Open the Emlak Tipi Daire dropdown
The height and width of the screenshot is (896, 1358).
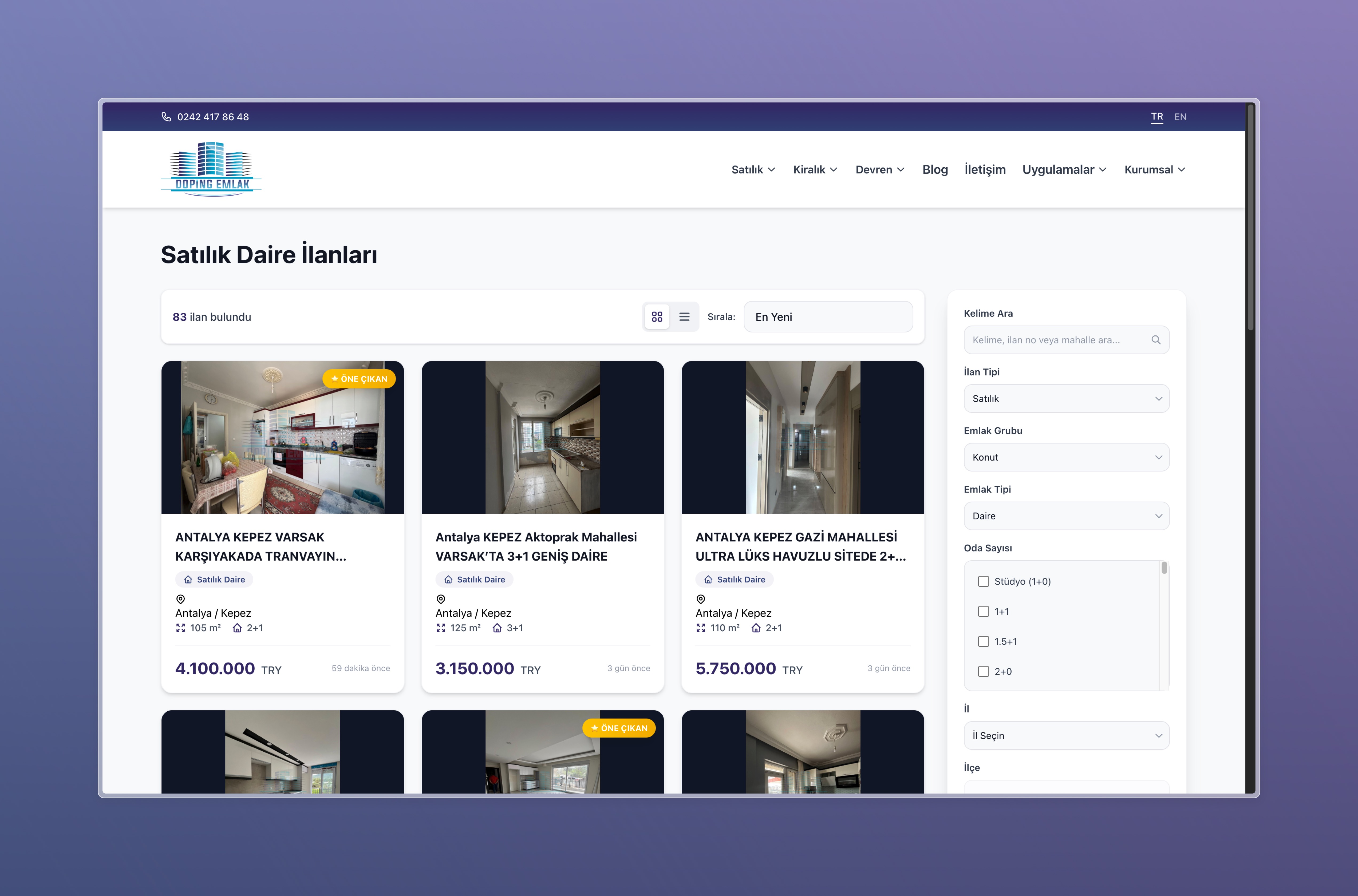point(1066,516)
